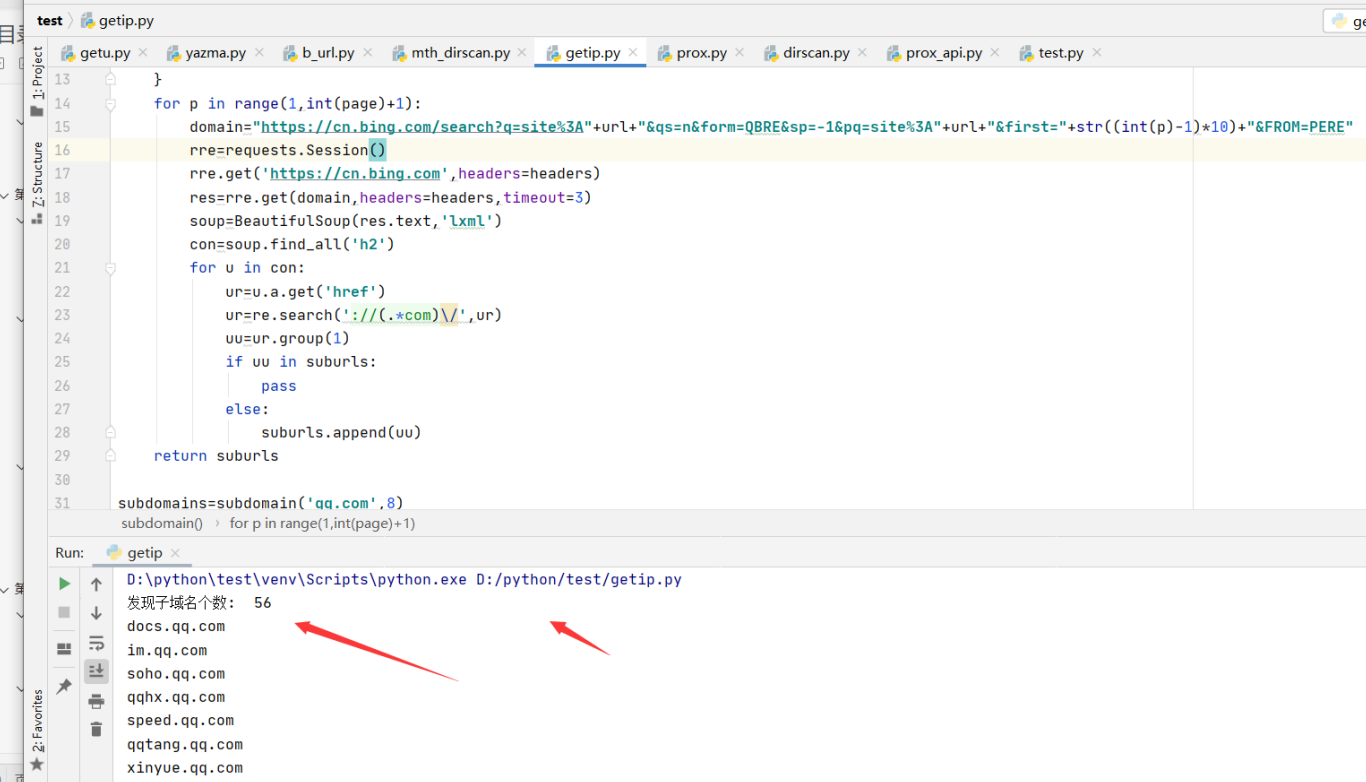The image size is (1366, 782).
Task: Close the b_url.py tab
Action: pos(367,52)
